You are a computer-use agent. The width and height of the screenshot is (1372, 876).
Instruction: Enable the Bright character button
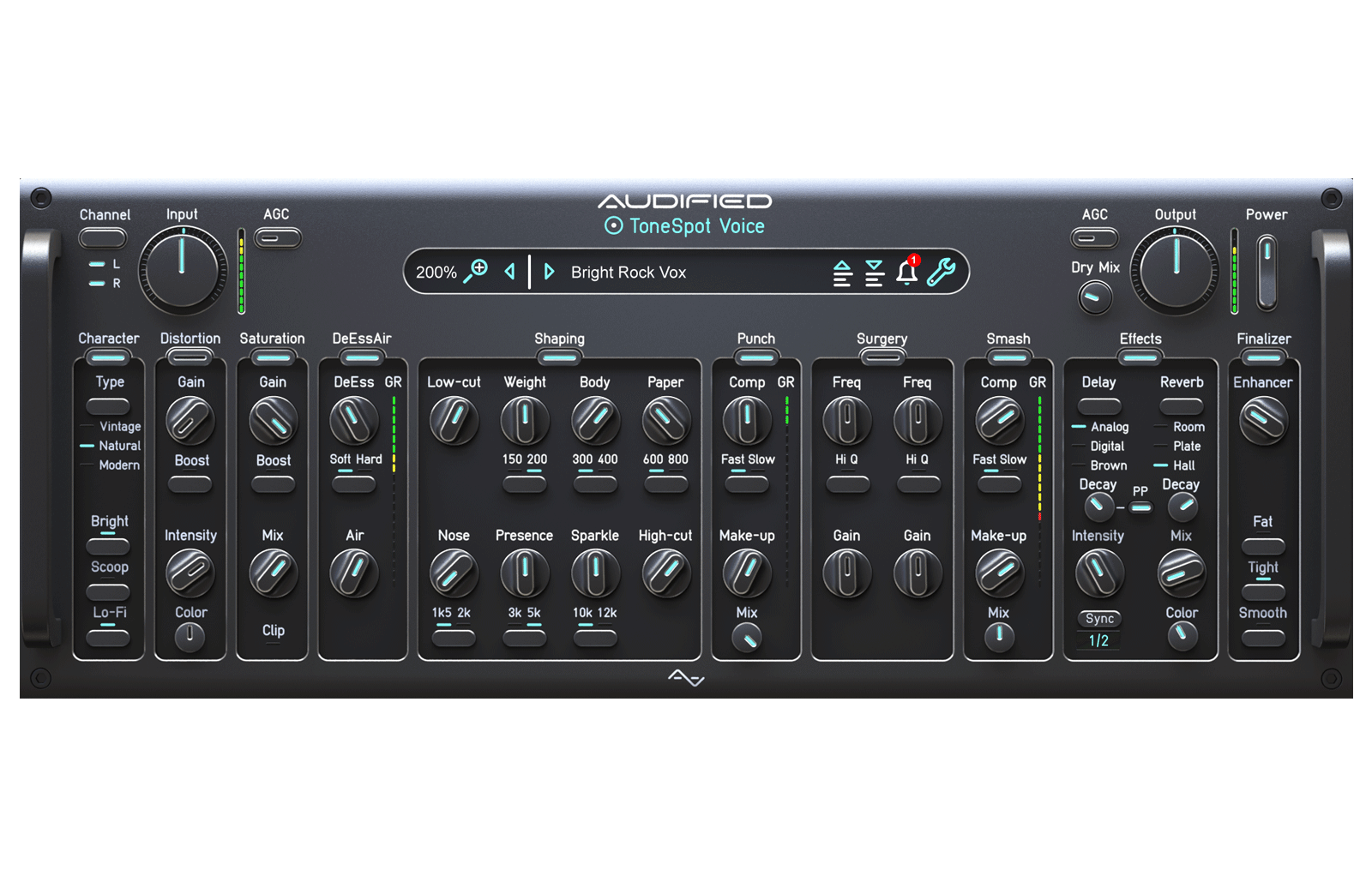[x=108, y=545]
